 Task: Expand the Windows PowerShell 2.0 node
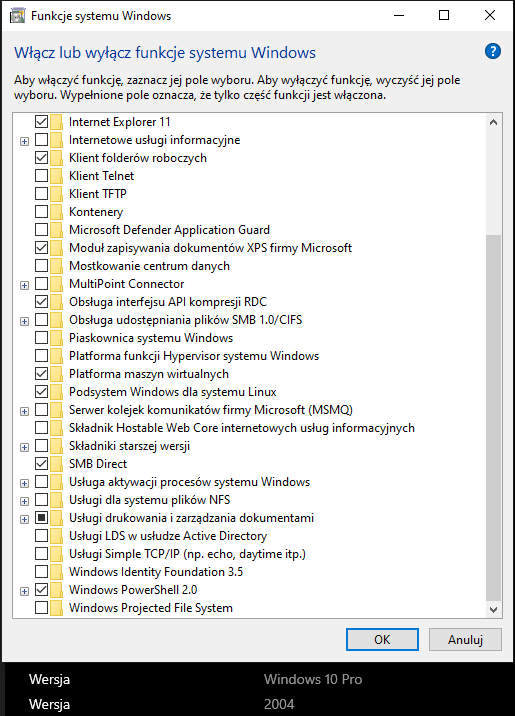[25, 591]
